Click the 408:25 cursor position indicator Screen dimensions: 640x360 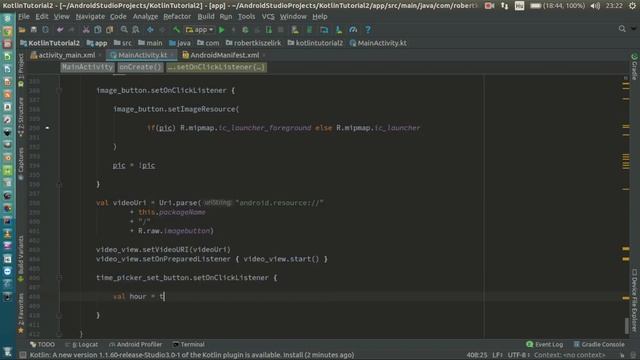477,355
